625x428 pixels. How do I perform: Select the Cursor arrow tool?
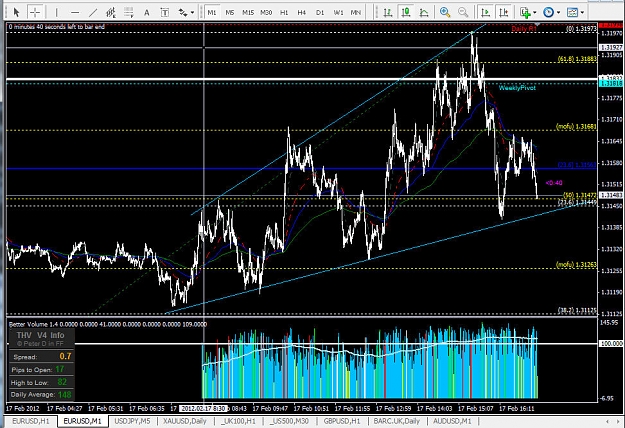click(x=16, y=12)
